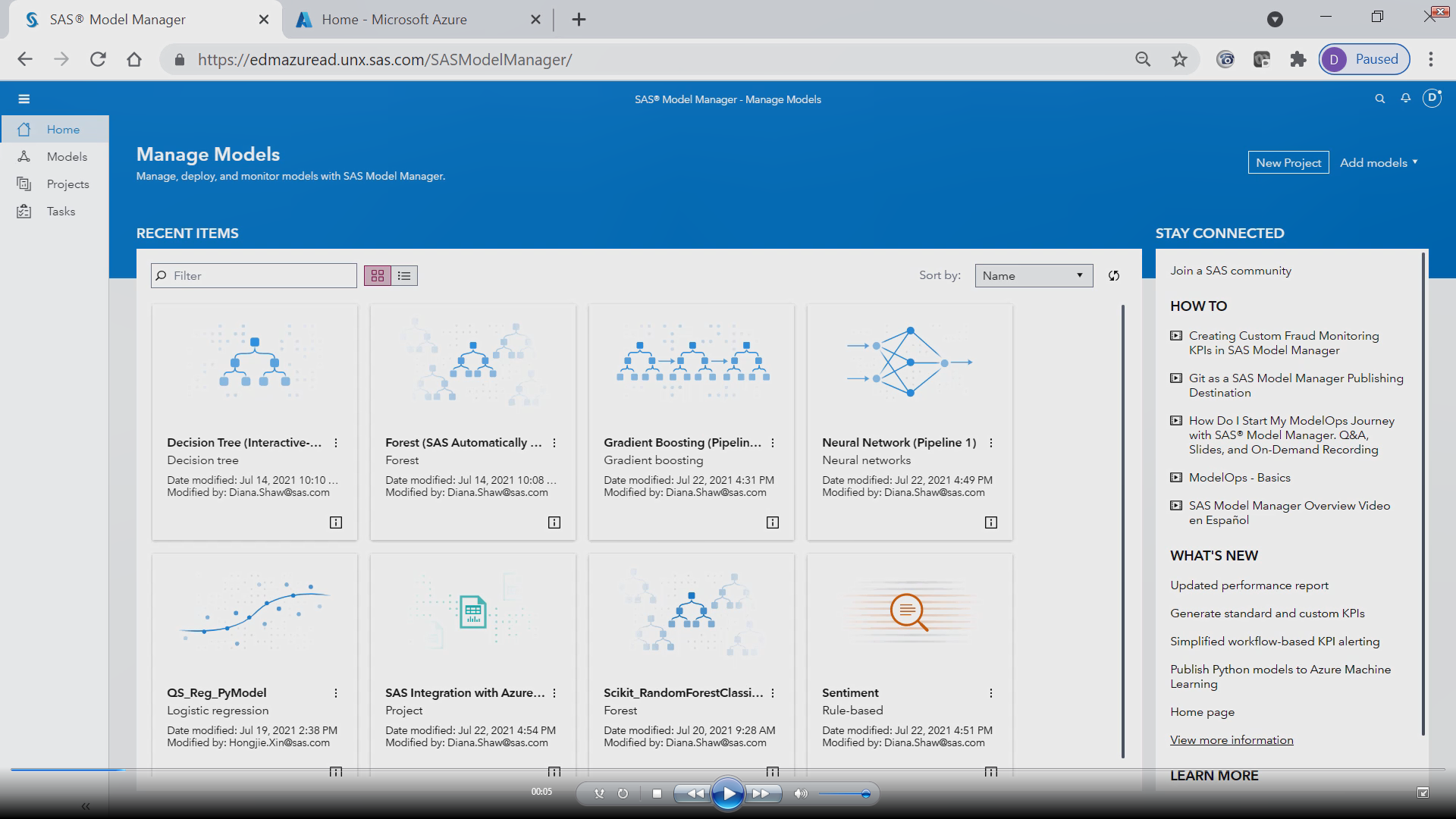Click the Decision Tree model icon
This screenshot has height=819, width=1456.
tap(254, 363)
